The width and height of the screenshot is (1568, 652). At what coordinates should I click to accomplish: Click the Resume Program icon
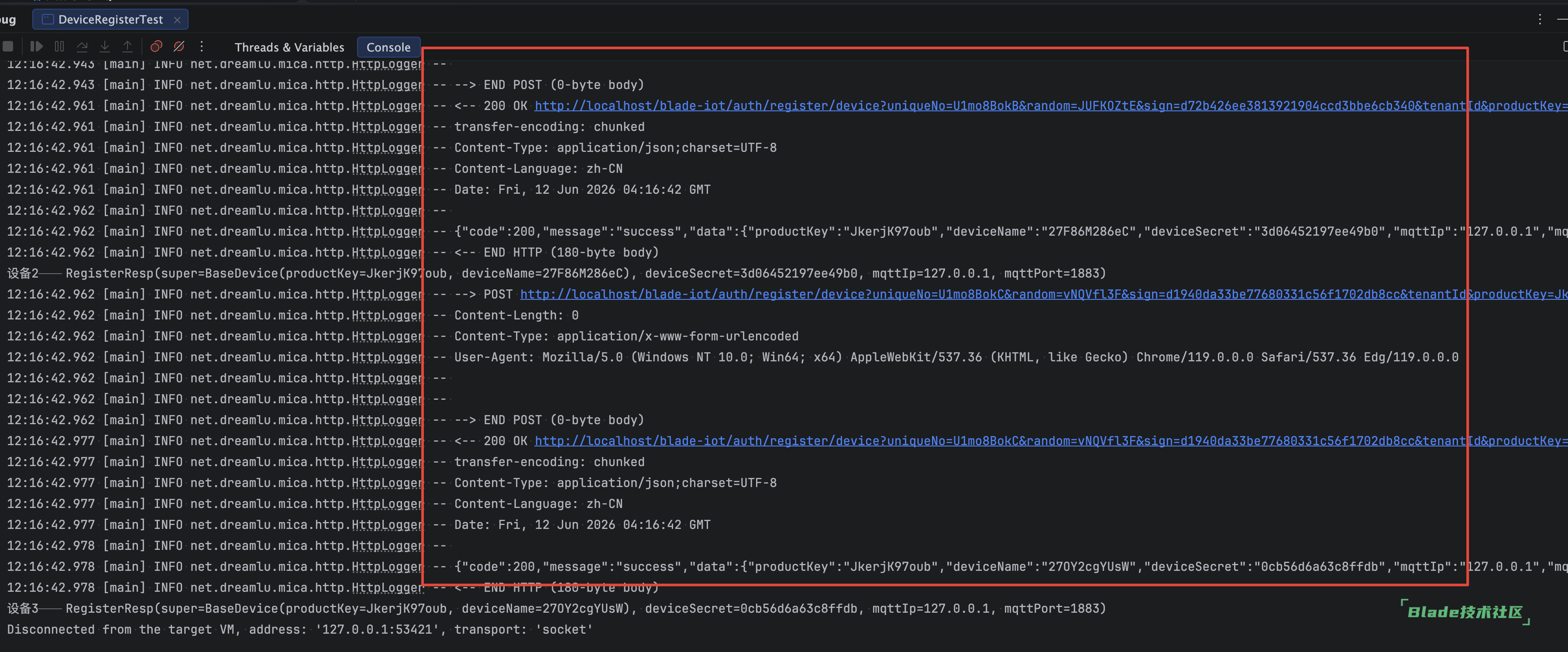tap(36, 46)
